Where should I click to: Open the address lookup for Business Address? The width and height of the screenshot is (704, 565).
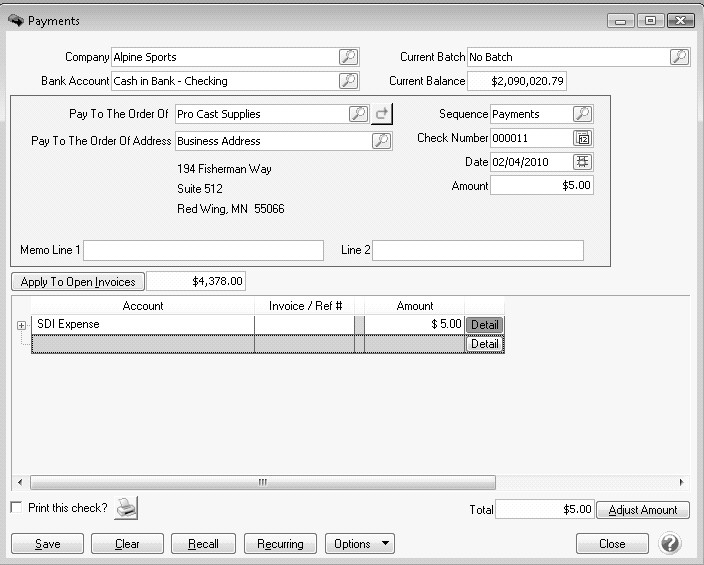tap(381, 141)
